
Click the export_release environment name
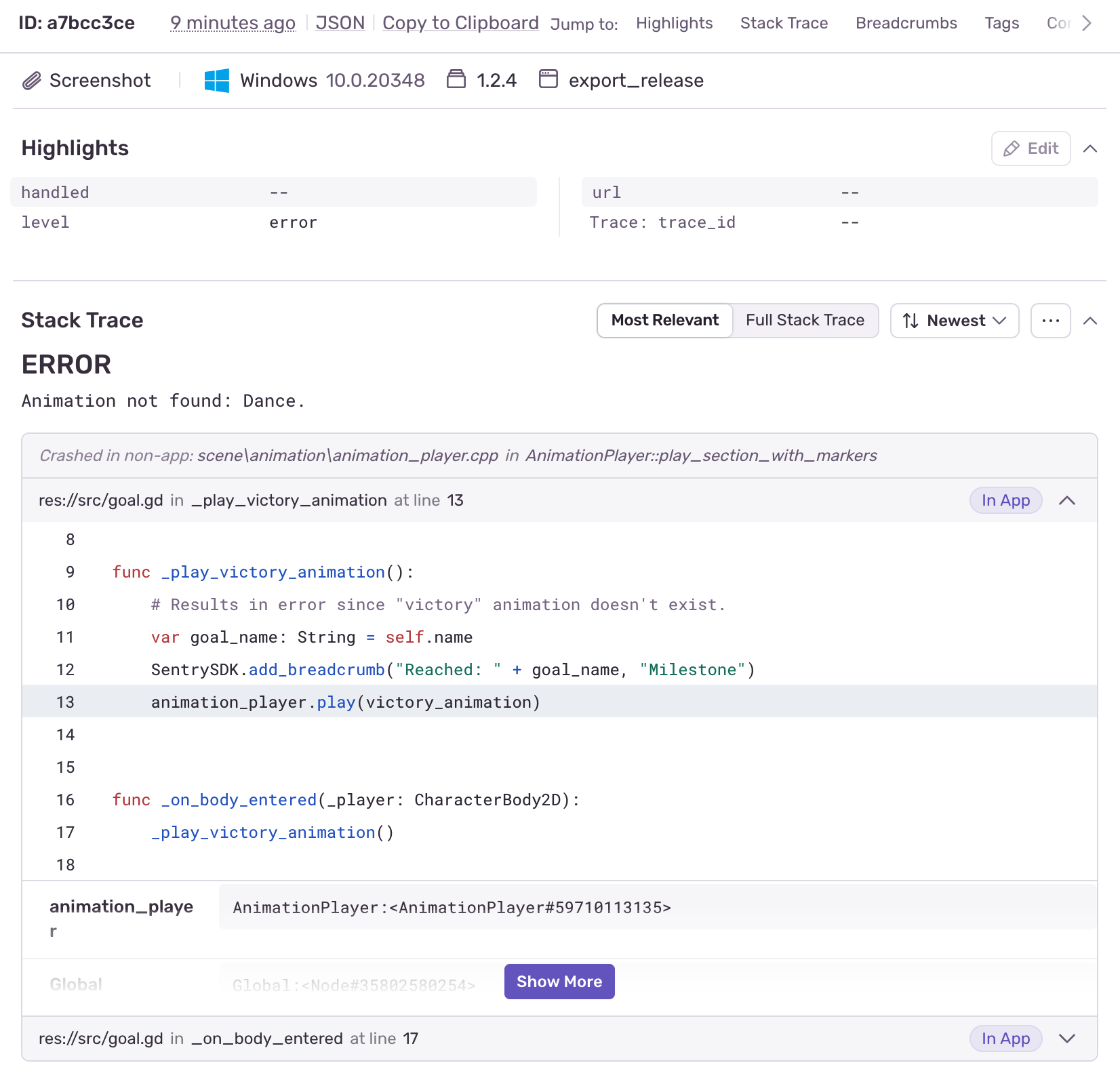[636, 81]
